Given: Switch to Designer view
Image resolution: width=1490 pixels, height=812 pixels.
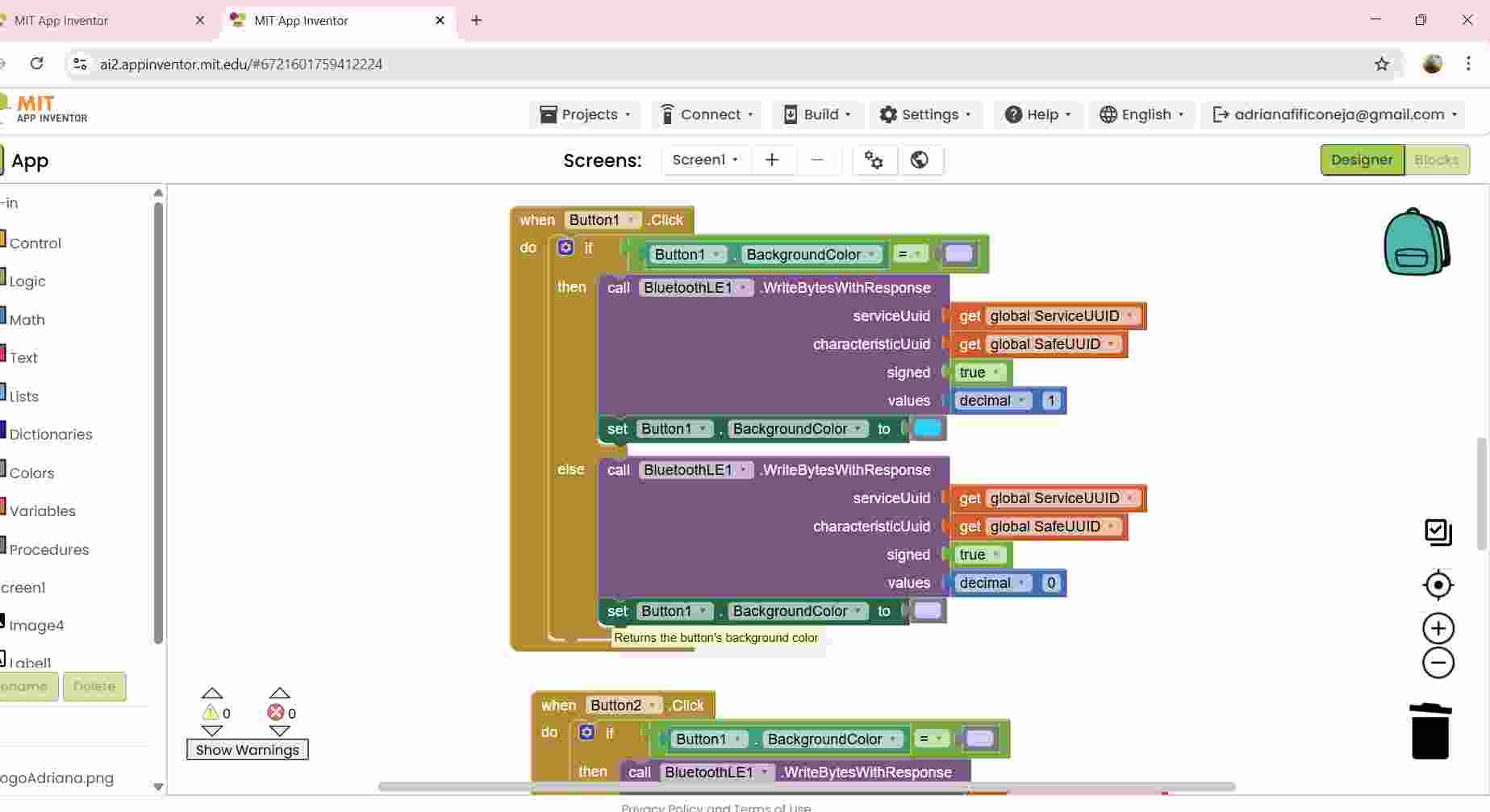Looking at the screenshot, I should tap(1362, 160).
